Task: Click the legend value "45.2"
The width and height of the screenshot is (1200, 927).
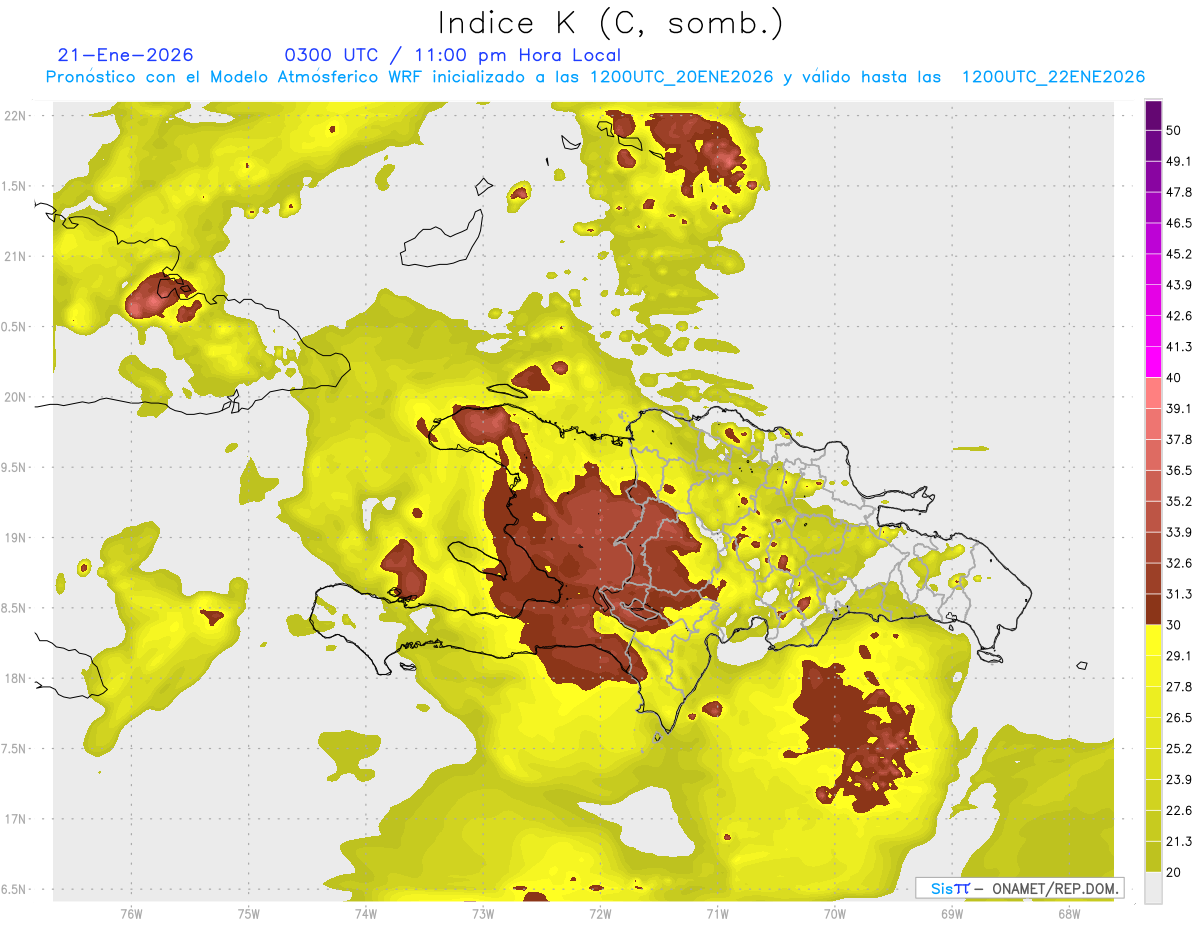Action: [1178, 254]
